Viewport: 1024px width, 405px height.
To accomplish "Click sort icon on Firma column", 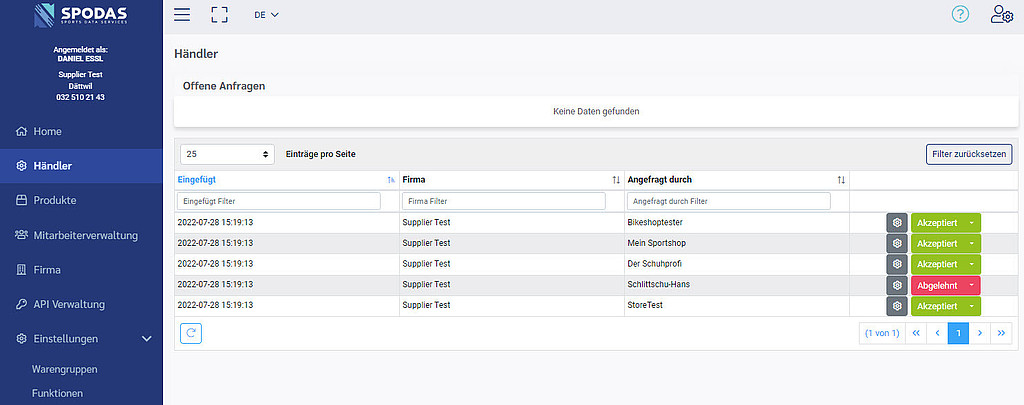I will tap(616, 180).
